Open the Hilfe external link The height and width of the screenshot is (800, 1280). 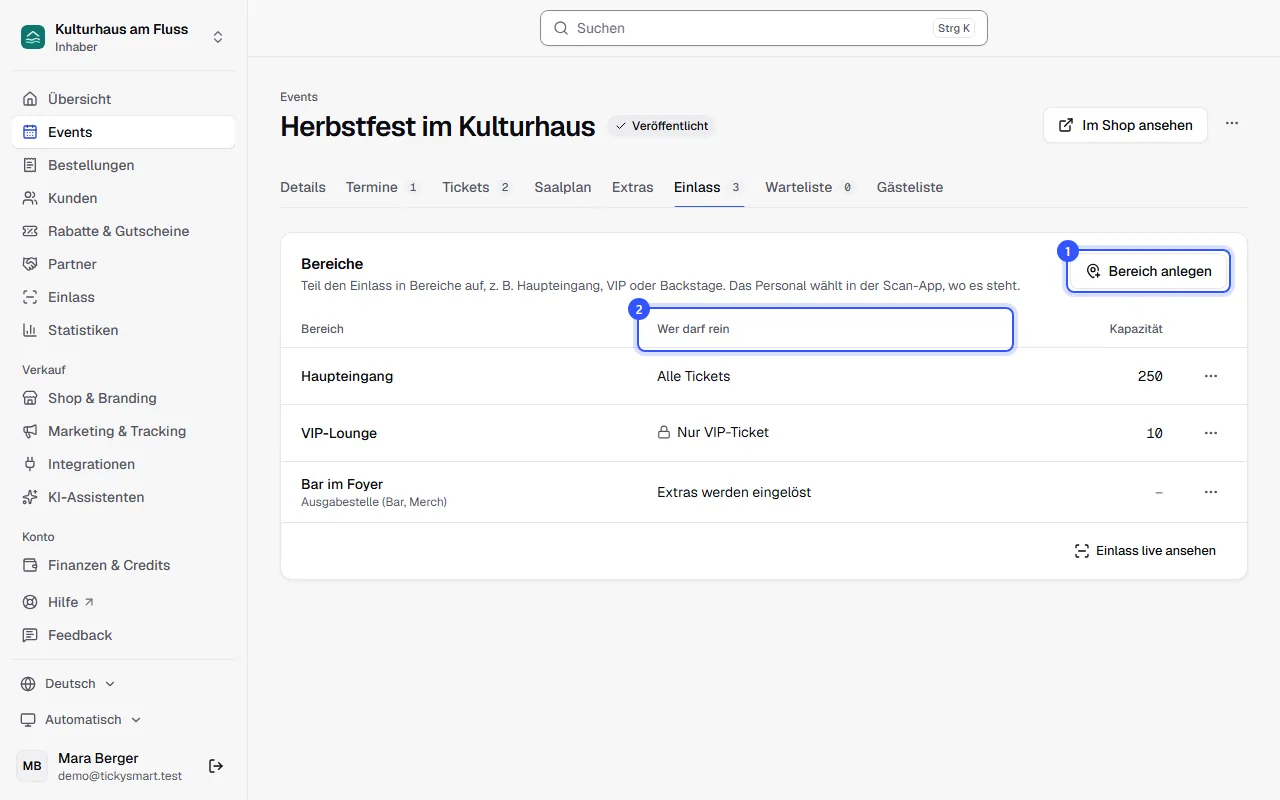click(x=124, y=602)
